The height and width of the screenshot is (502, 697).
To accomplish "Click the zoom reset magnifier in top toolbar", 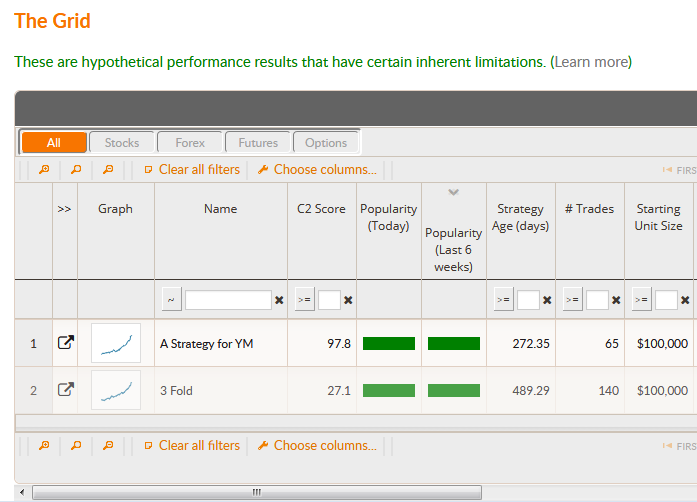I will [x=76, y=169].
